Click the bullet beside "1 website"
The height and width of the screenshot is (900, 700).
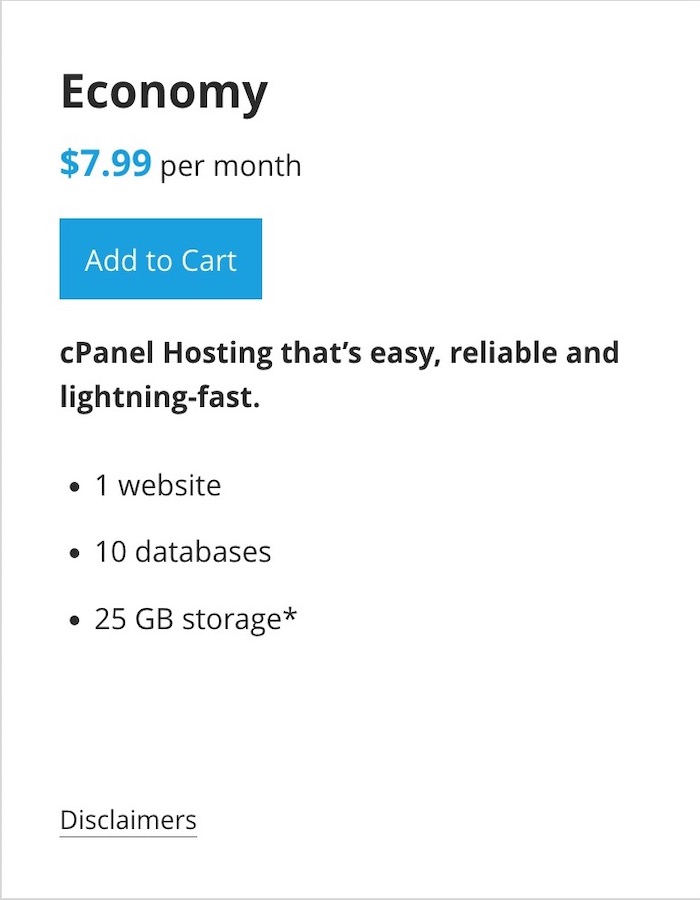(x=74, y=488)
